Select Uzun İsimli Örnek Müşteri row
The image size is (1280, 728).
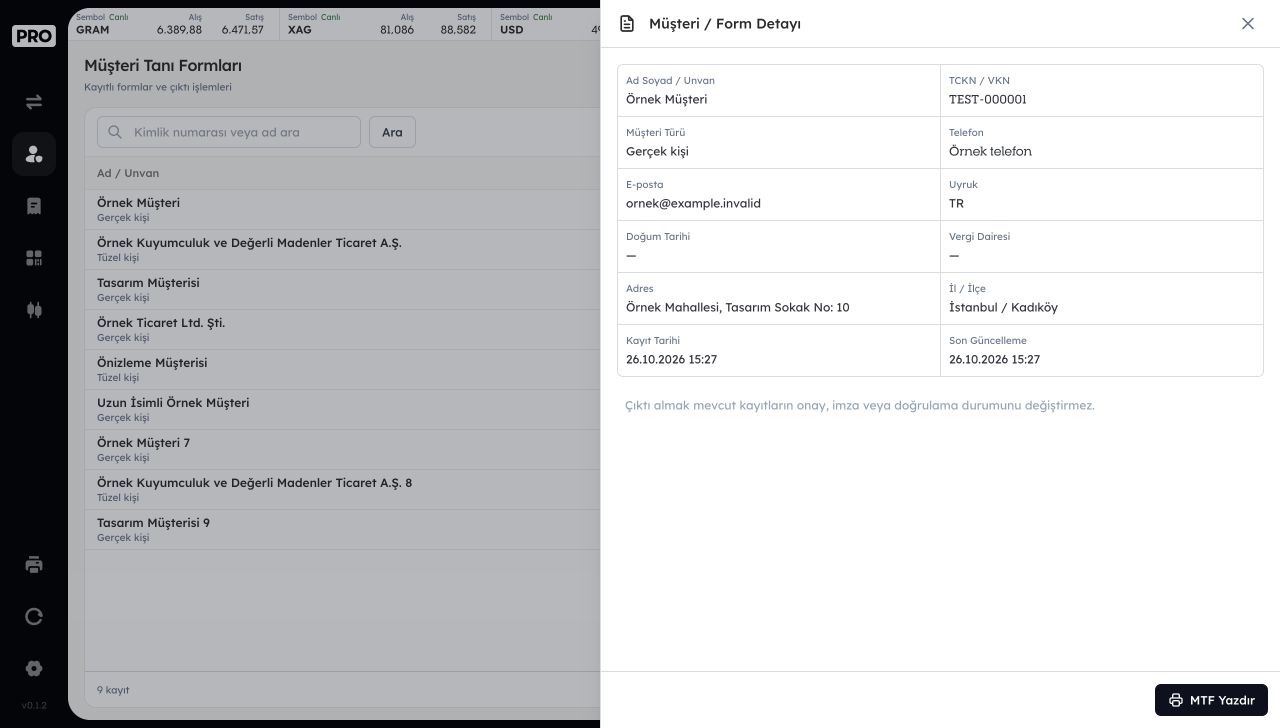pos(342,409)
